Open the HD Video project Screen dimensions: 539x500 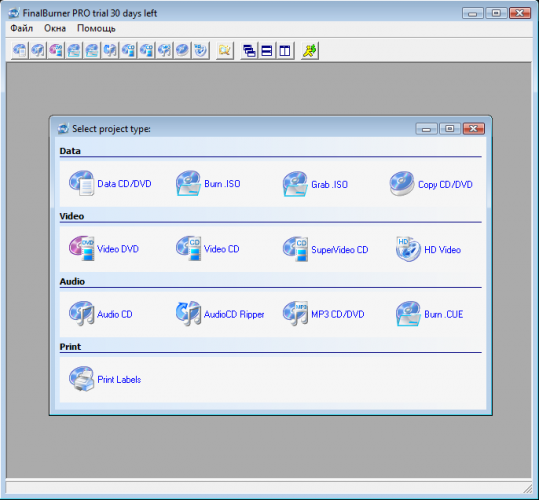click(x=428, y=249)
